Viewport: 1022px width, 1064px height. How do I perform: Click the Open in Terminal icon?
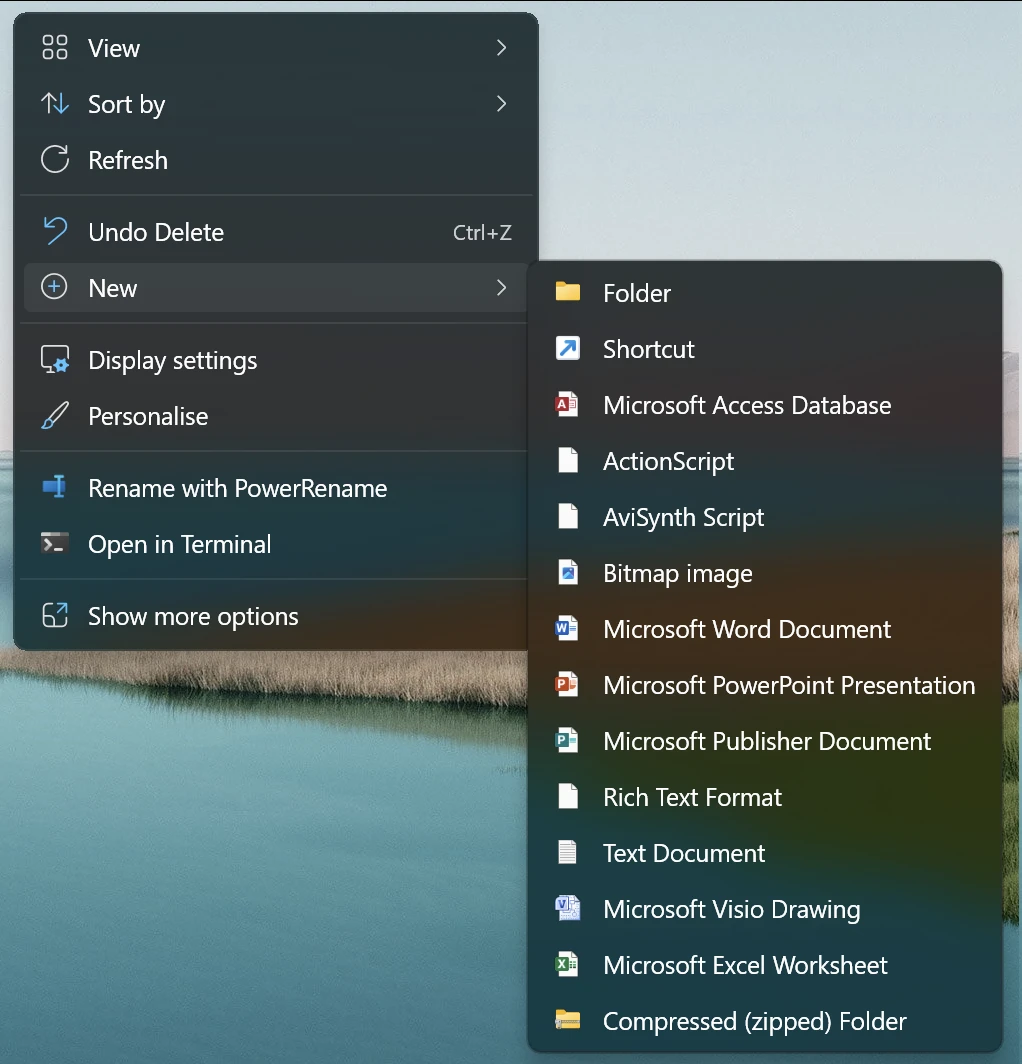(53, 544)
